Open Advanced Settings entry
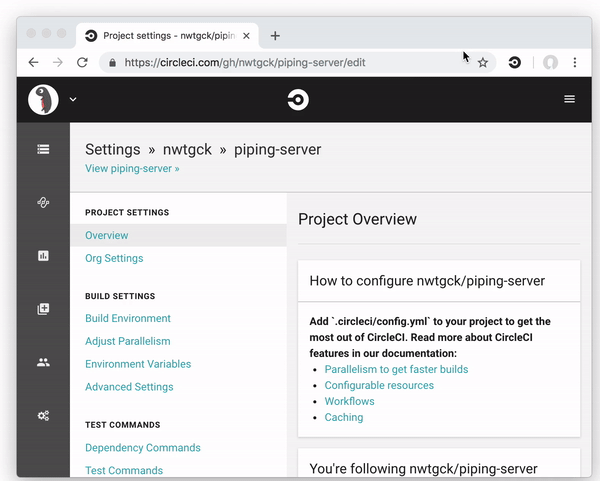The width and height of the screenshot is (600, 481). pos(129,387)
